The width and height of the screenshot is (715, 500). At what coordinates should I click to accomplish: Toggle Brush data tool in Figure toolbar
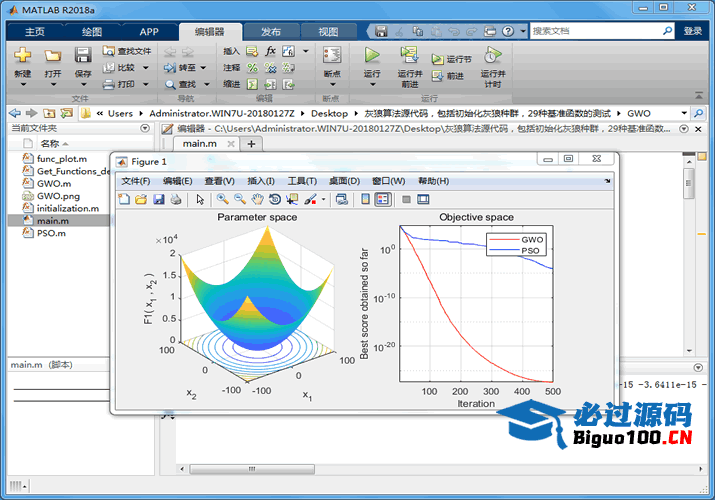point(310,199)
